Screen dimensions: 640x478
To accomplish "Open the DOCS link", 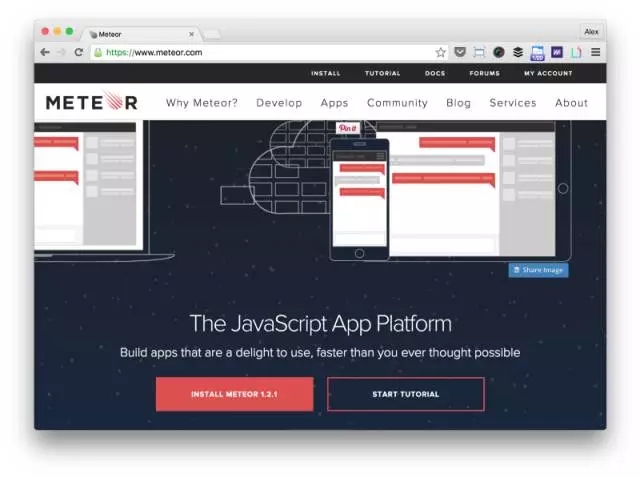I will coord(435,73).
